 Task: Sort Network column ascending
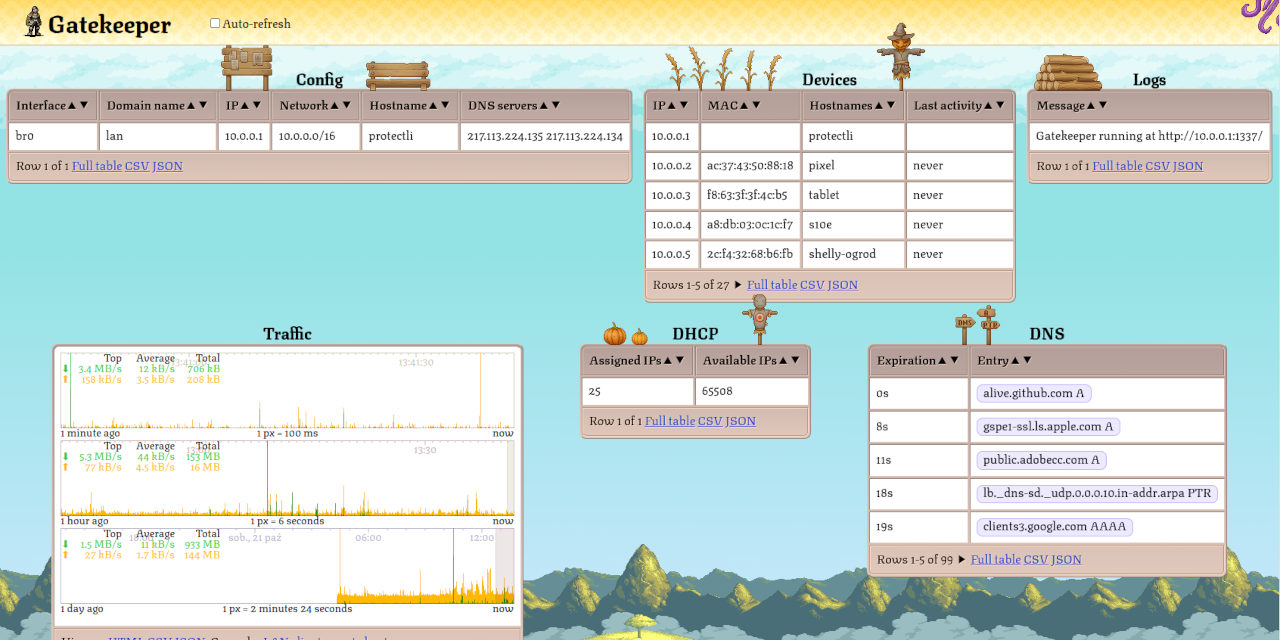point(335,105)
